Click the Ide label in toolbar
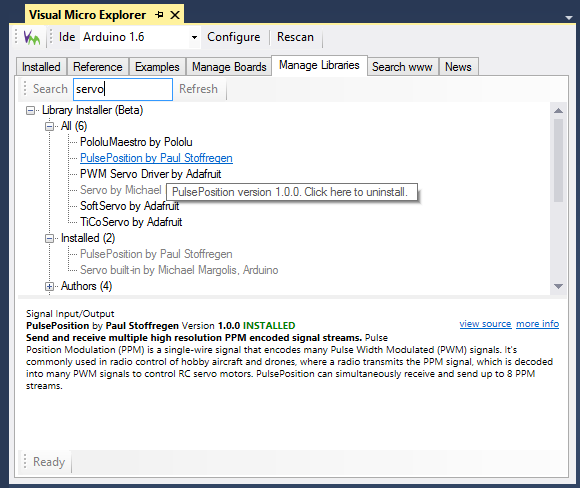Viewport: 580px width, 488px height. click(67, 37)
